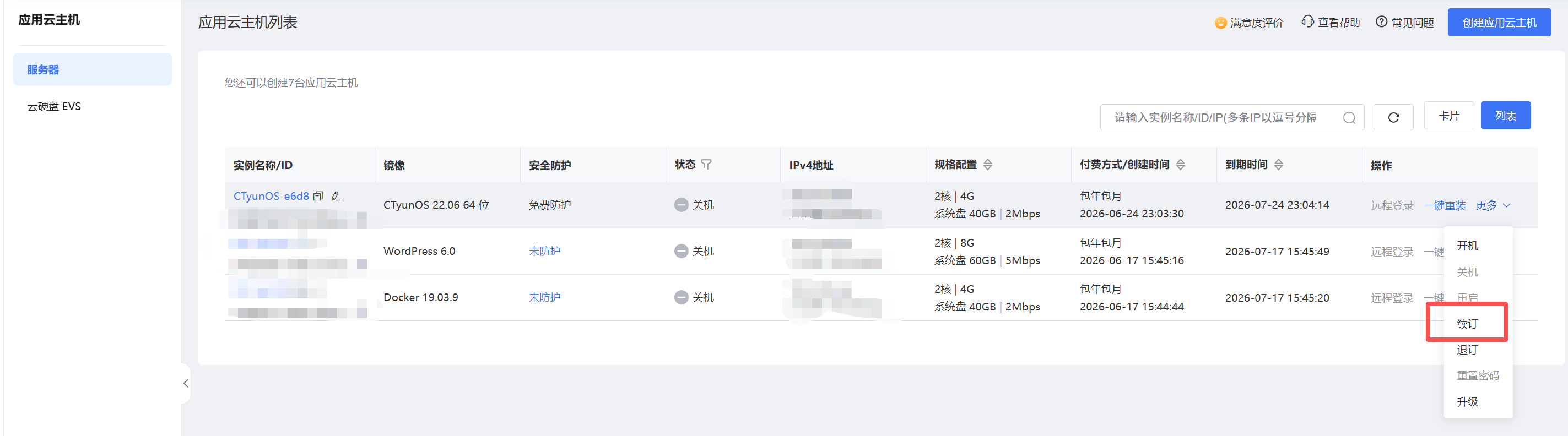Select 开机 from the more menu
Viewport: 1568px width, 436px height.
(x=1467, y=246)
